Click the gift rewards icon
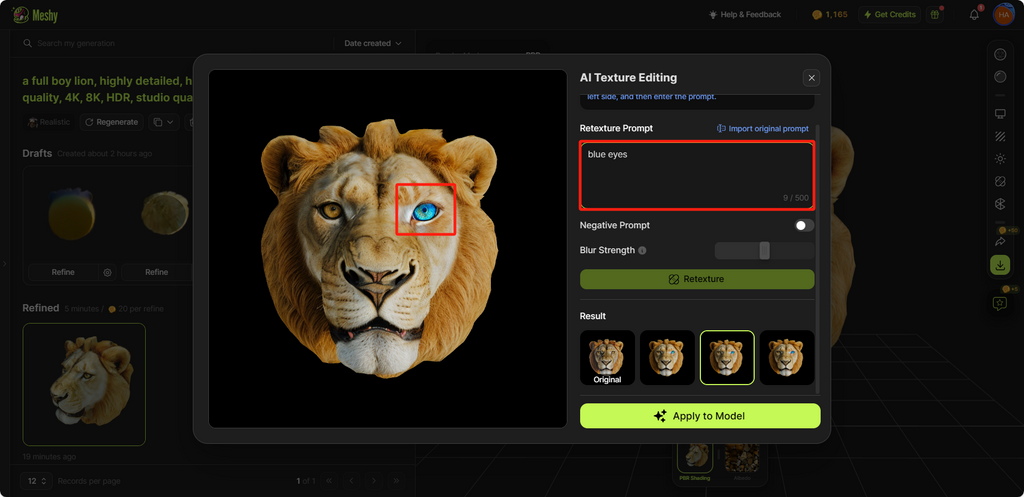This screenshot has width=1024, height=497. pos(934,15)
